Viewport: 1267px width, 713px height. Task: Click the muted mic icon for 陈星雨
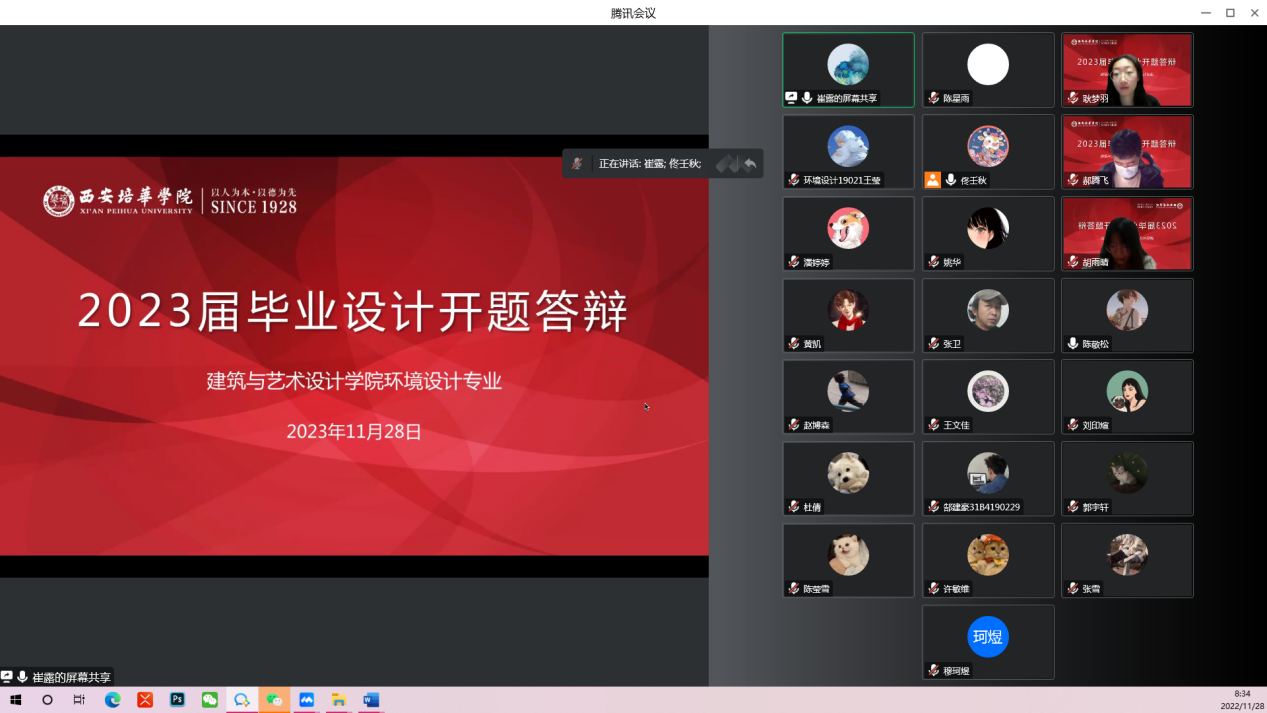(x=933, y=98)
